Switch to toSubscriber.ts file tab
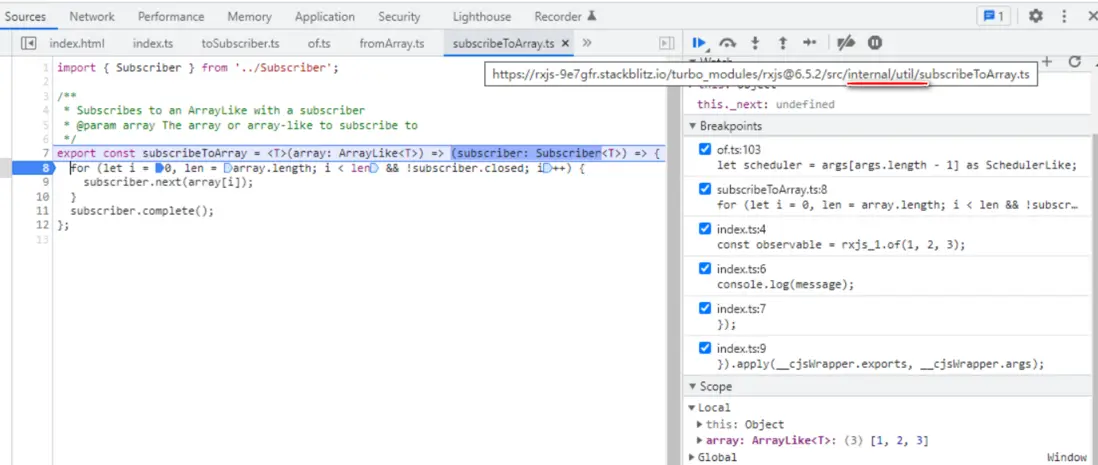The height and width of the screenshot is (465, 1098). point(240,43)
